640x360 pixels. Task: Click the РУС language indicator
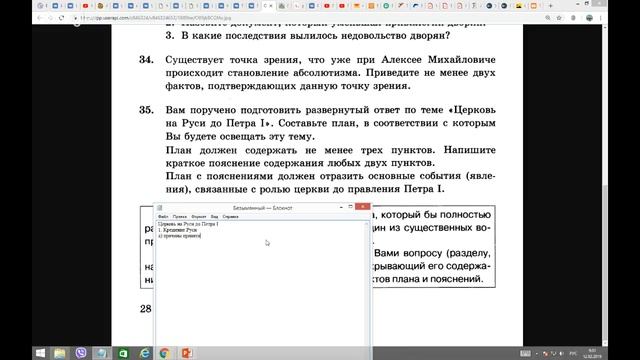pyautogui.click(x=573, y=353)
